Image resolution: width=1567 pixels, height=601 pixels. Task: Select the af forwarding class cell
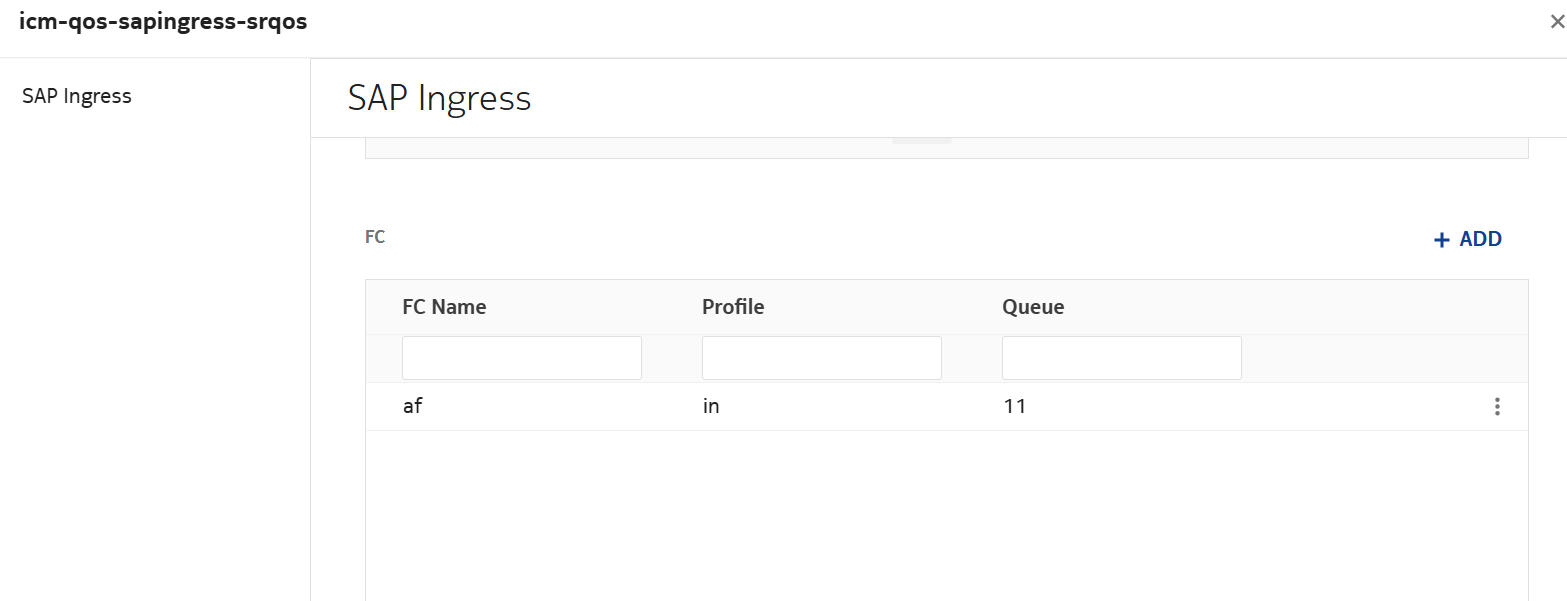[x=412, y=407]
